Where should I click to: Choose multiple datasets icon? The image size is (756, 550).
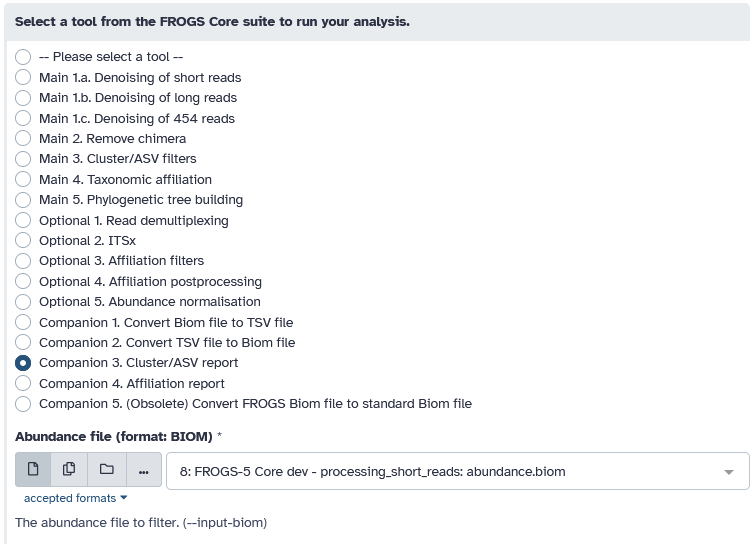tap(69, 470)
